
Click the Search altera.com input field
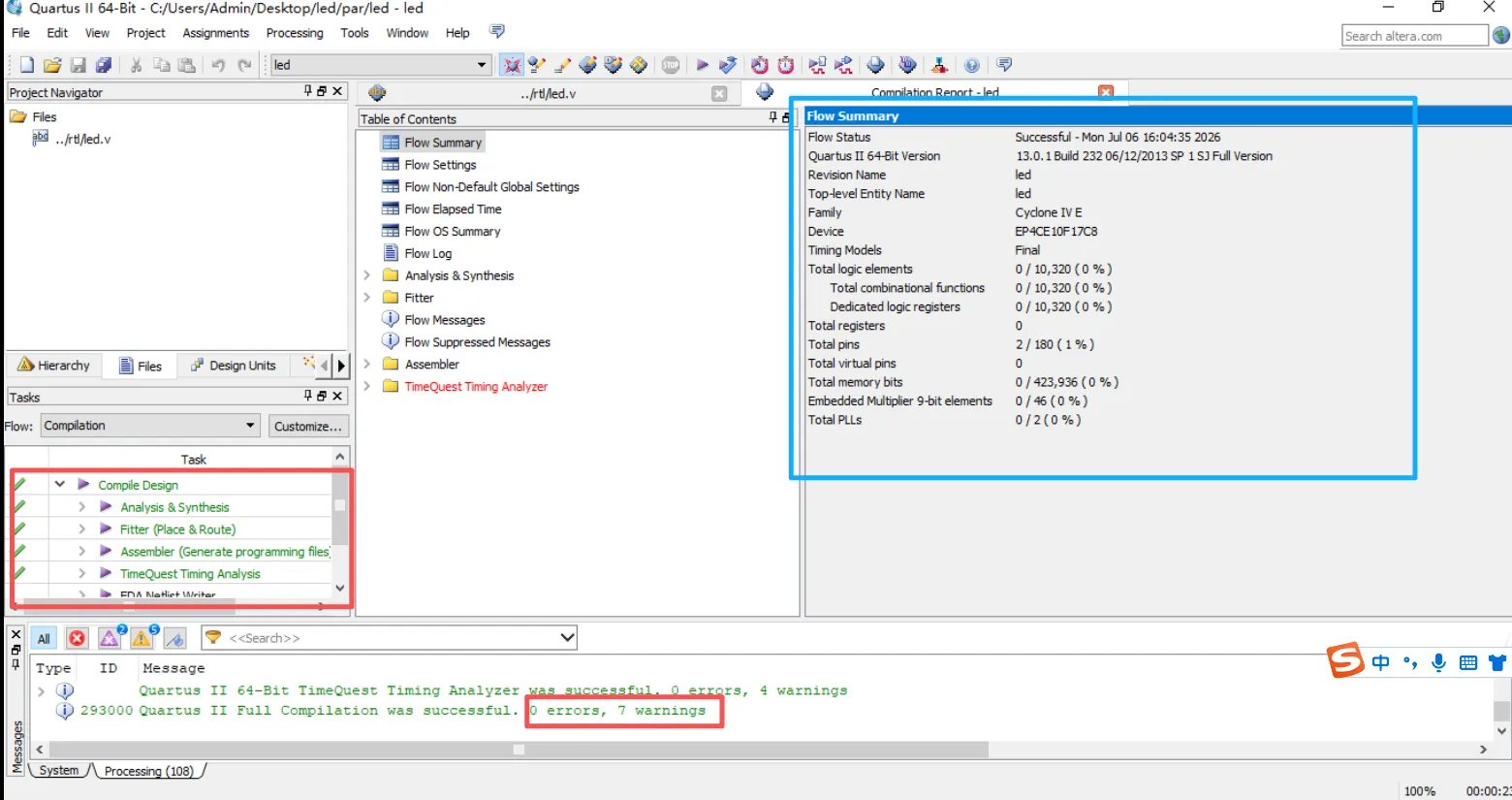(1415, 36)
